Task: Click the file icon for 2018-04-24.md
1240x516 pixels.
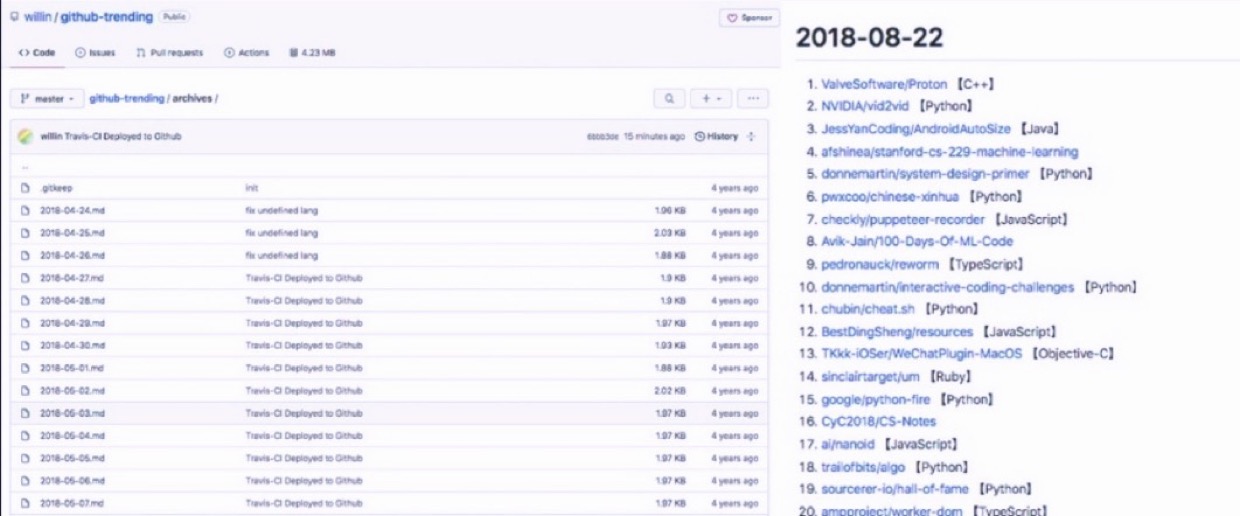Action: [x=25, y=210]
